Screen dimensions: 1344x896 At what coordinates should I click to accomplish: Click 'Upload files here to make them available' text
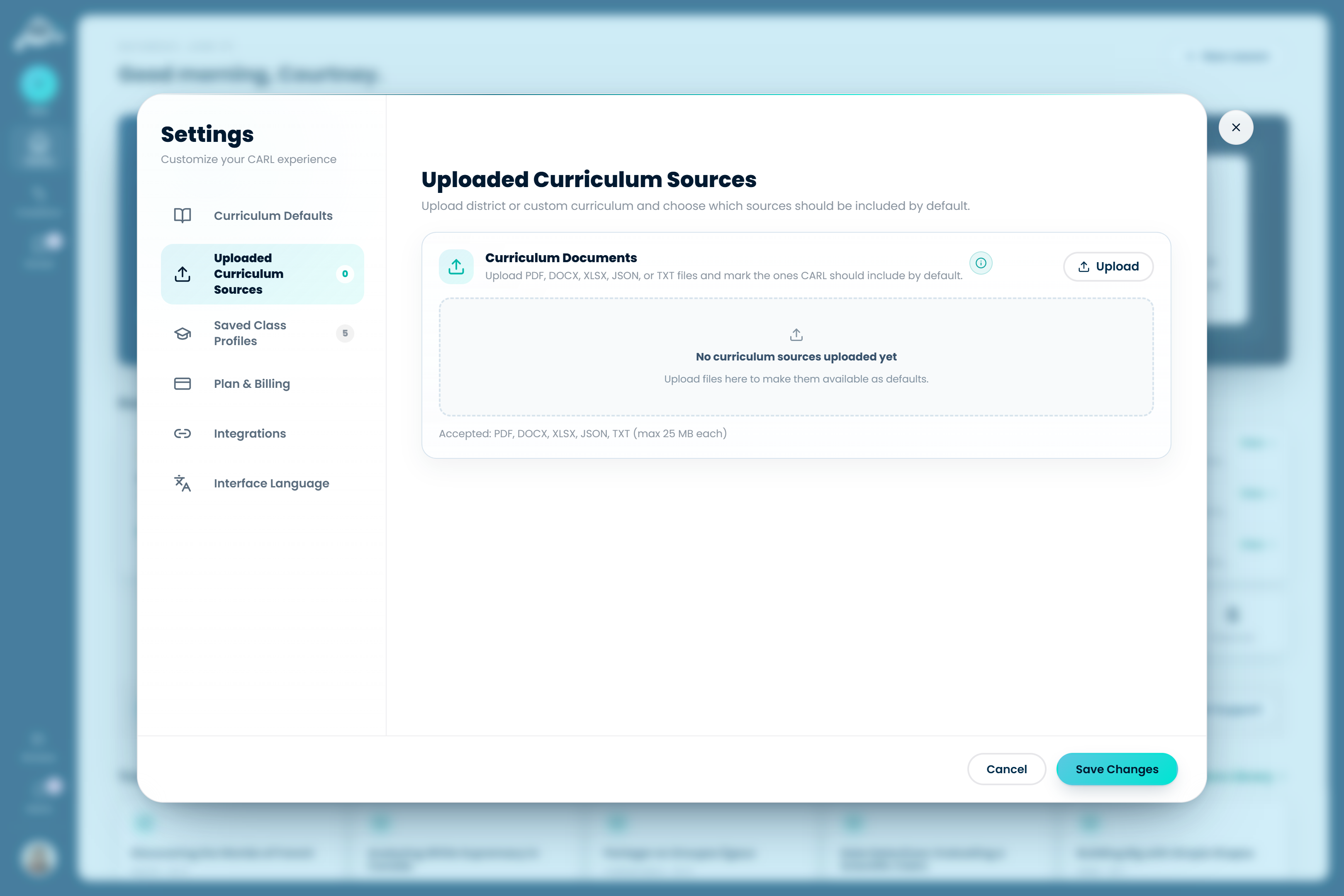tap(796, 379)
